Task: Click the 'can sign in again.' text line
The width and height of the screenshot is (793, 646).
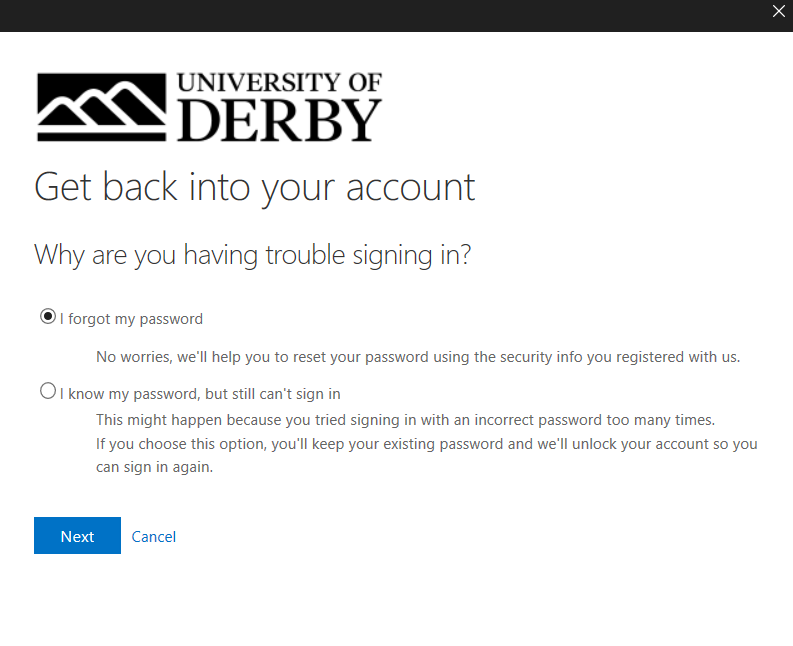Action: pyautogui.click(x=154, y=467)
